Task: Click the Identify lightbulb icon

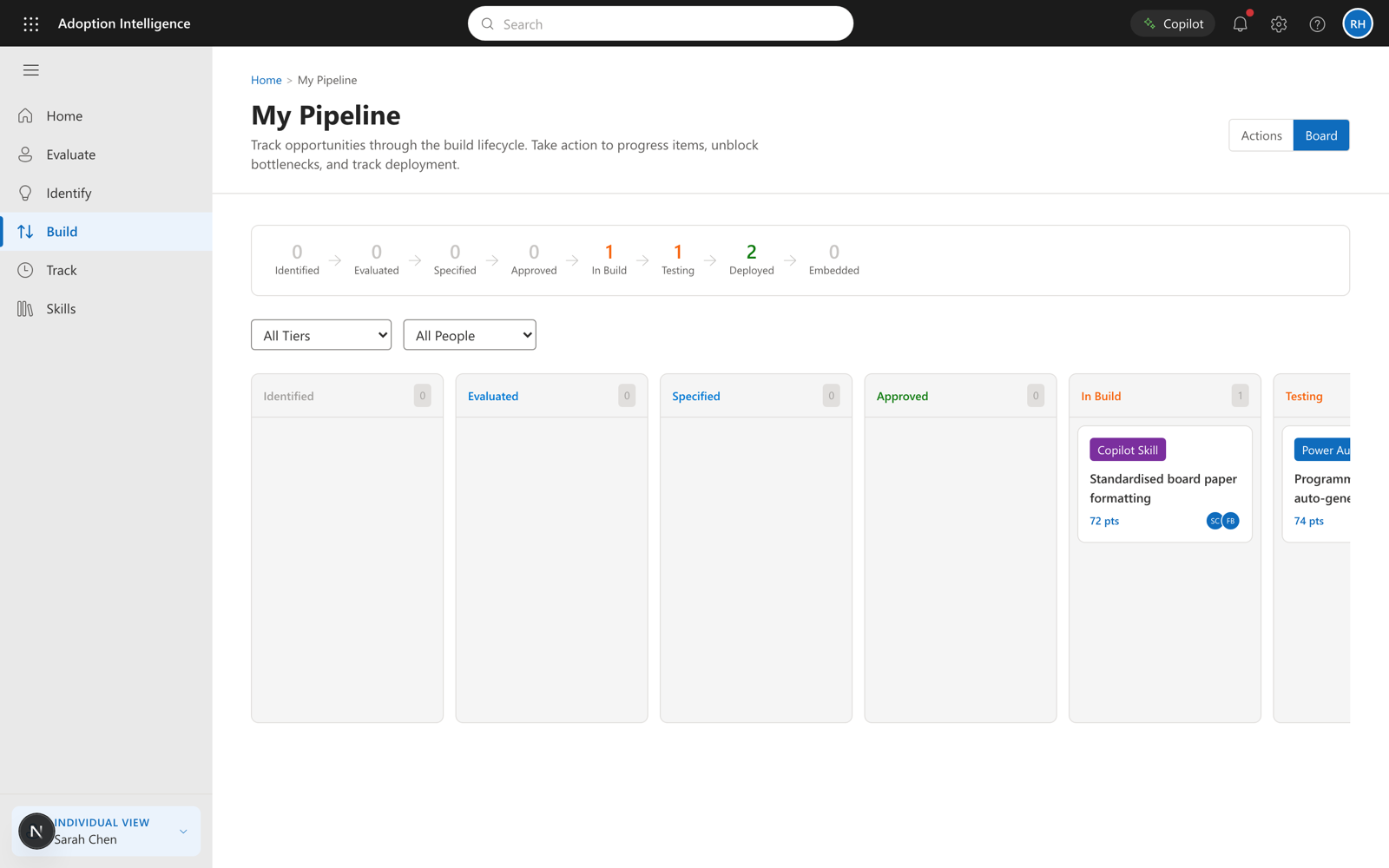Action: [25, 193]
